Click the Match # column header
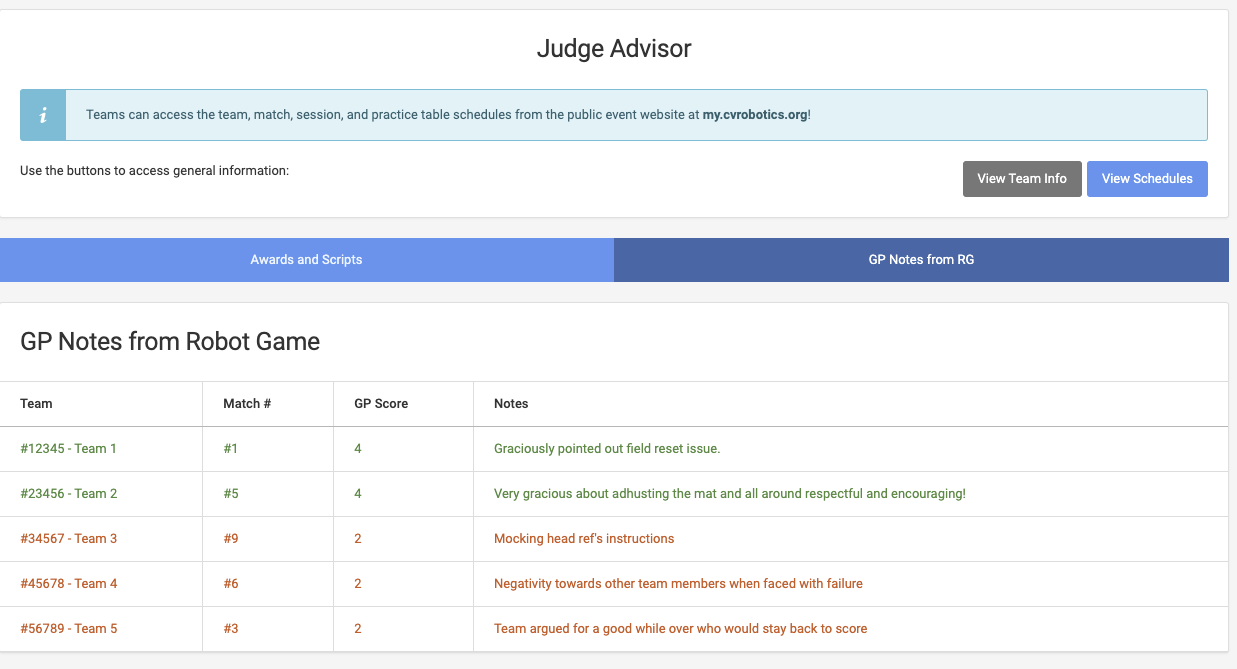 tap(247, 404)
